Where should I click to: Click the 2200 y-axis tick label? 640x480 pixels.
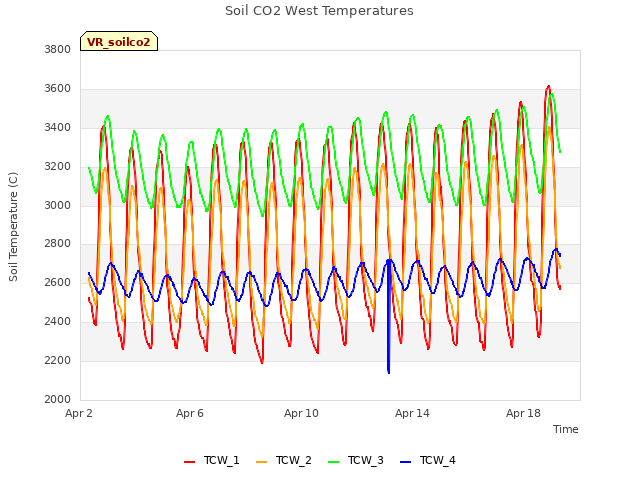point(58,360)
